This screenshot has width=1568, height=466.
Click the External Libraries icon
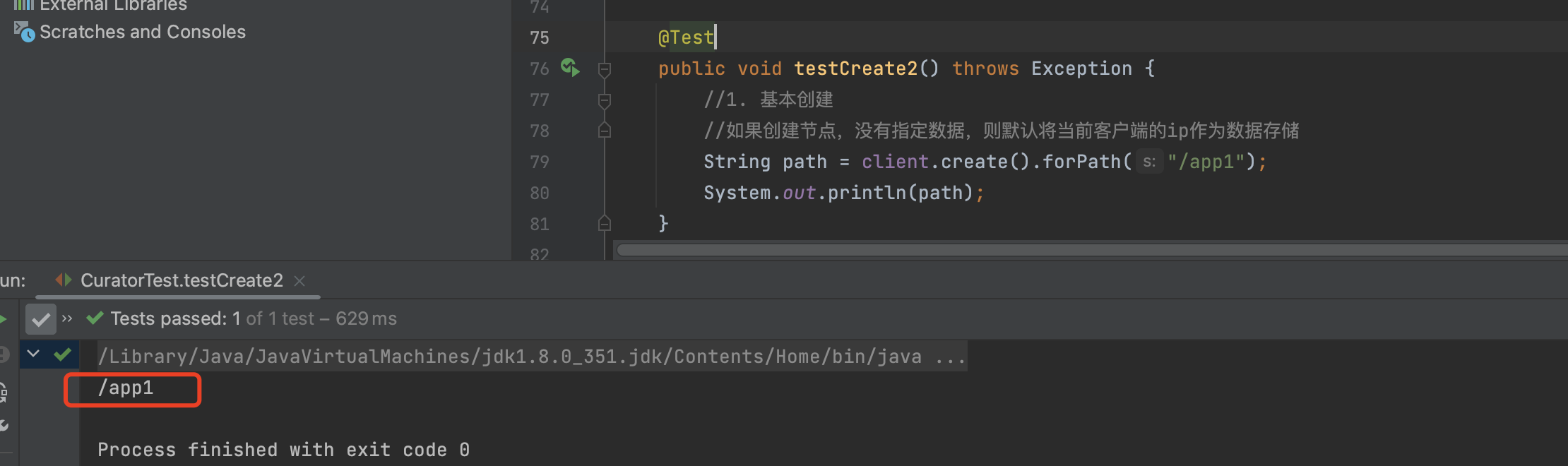[24, 4]
